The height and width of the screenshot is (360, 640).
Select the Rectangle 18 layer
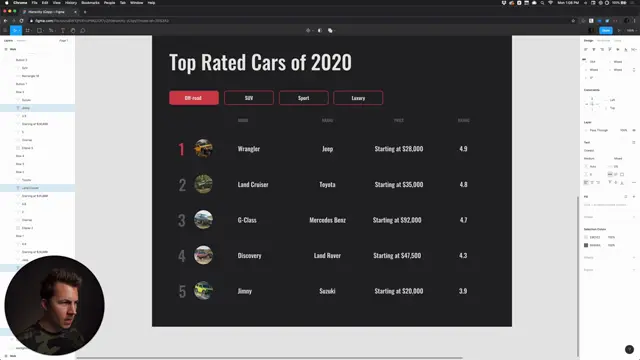pos(31,76)
